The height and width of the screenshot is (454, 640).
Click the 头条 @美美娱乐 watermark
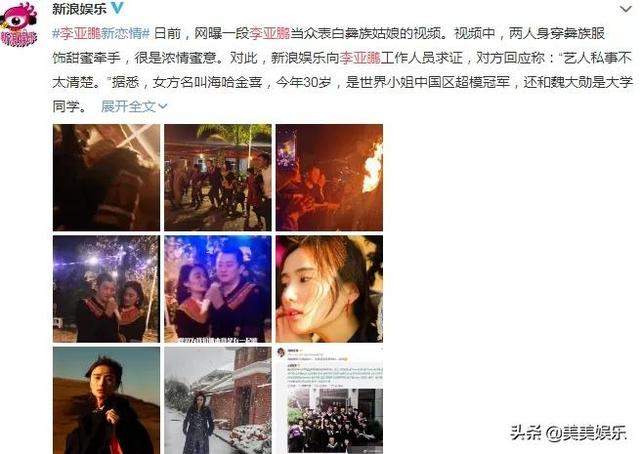[x=568, y=433]
